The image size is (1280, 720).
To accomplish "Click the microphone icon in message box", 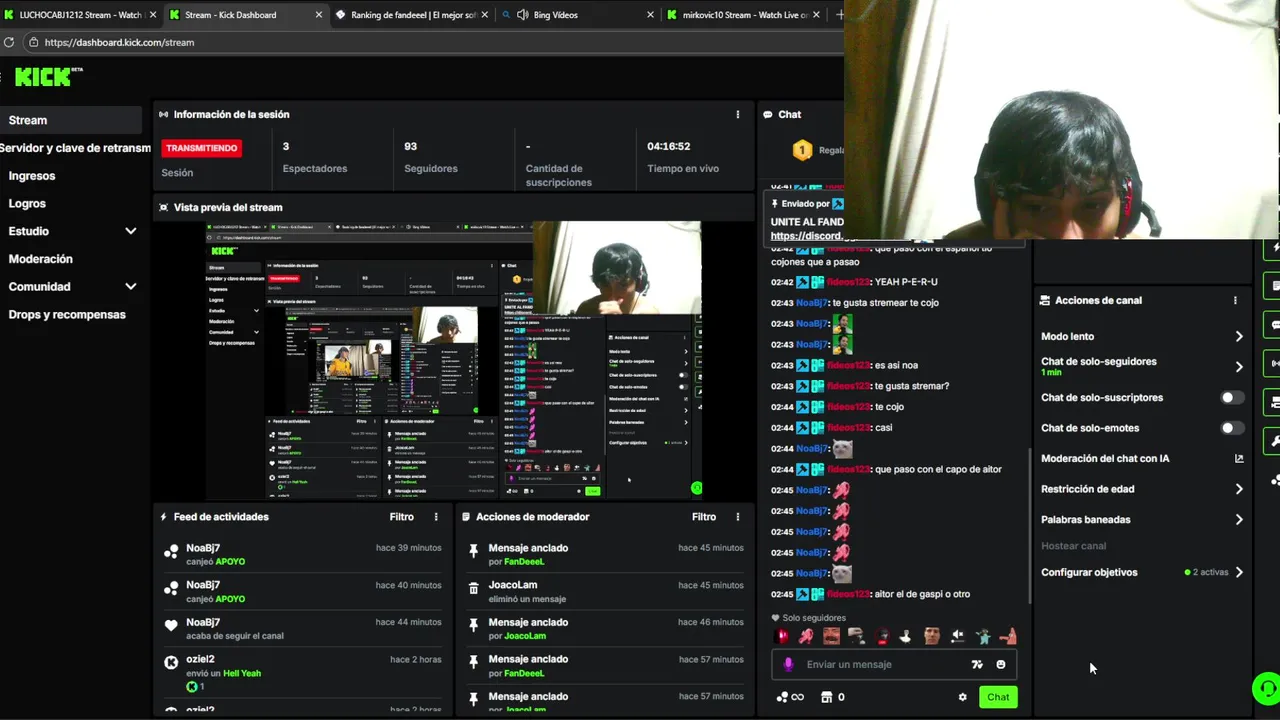I will click(788, 664).
